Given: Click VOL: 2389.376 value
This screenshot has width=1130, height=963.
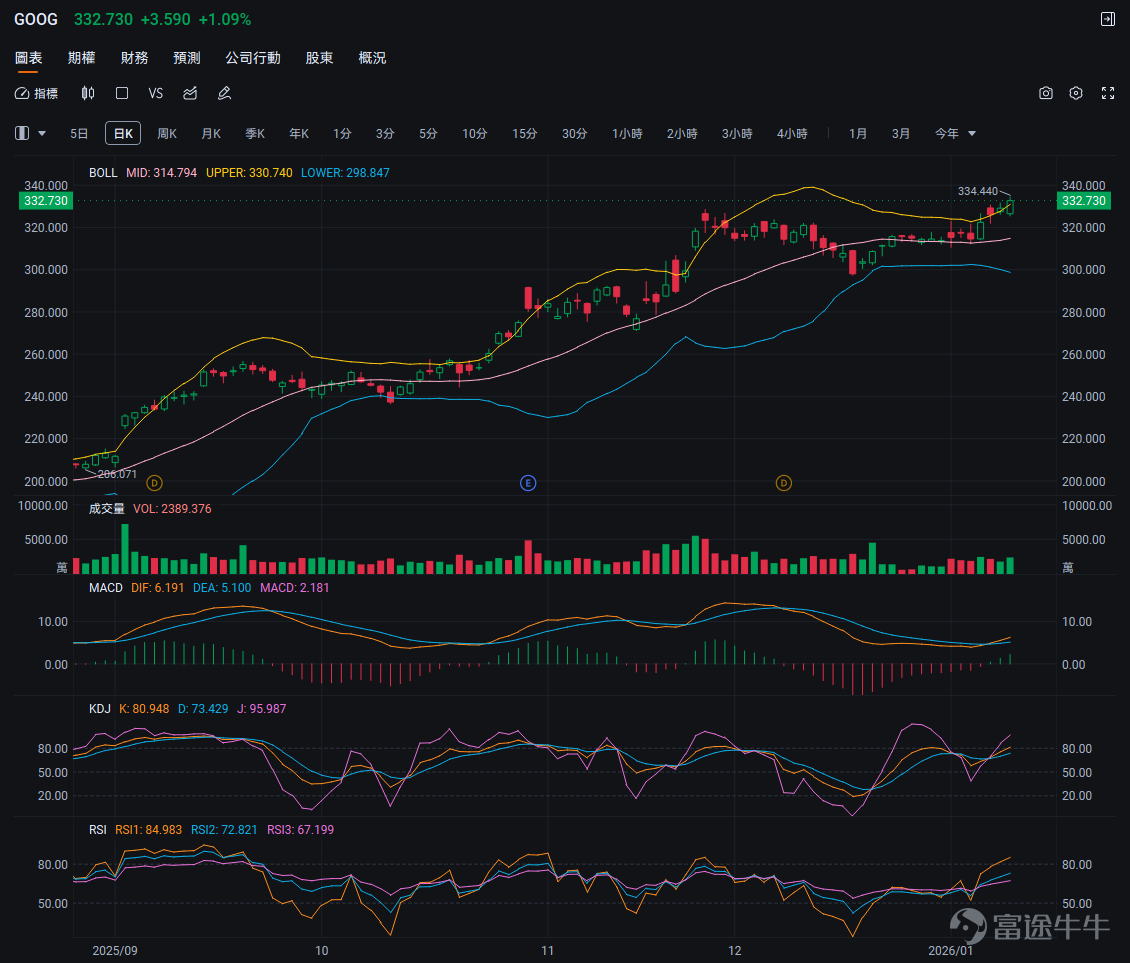Looking at the screenshot, I should (x=172, y=509).
